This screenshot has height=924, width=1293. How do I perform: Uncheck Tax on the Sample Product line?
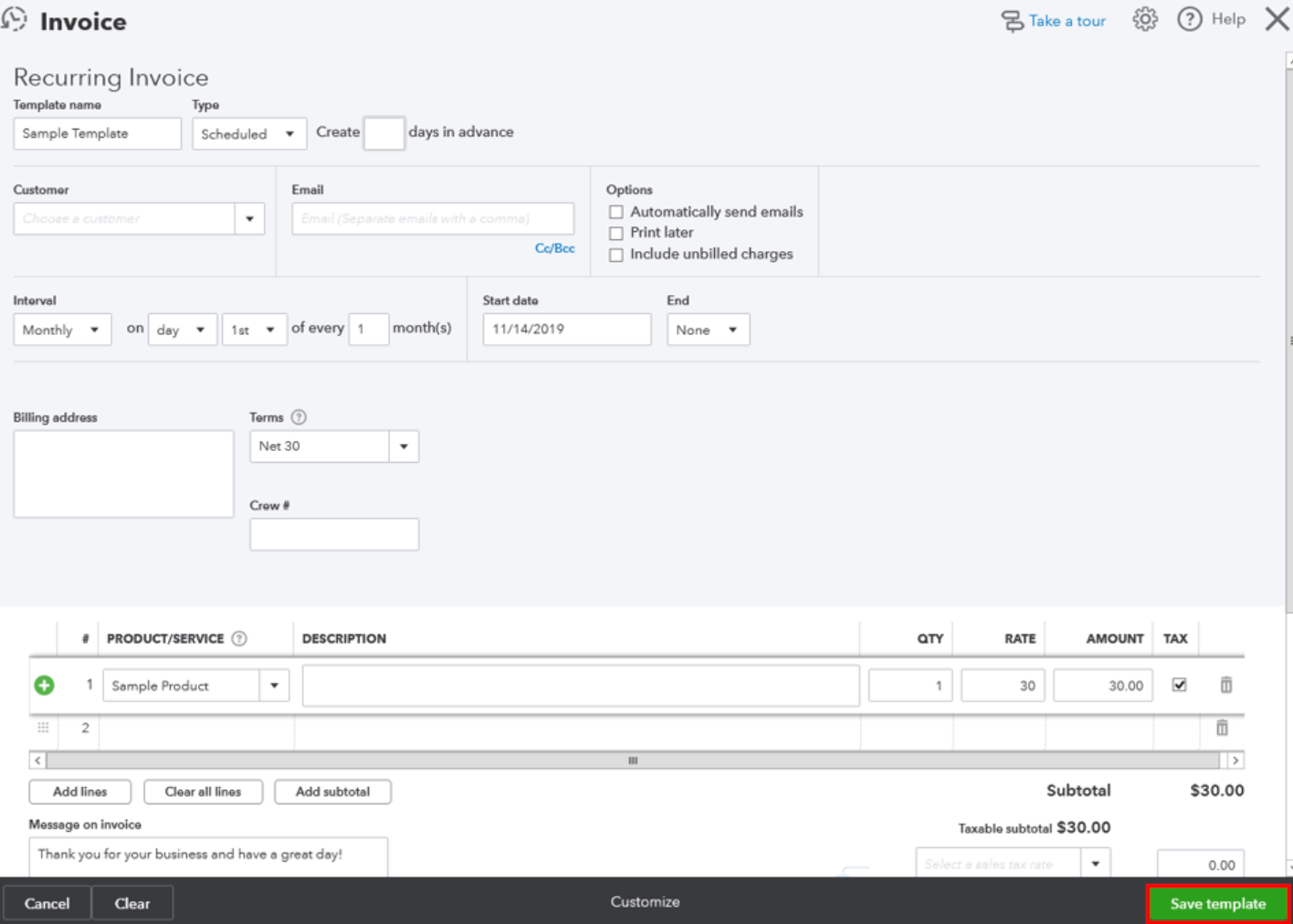pyautogui.click(x=1177, y=683)
